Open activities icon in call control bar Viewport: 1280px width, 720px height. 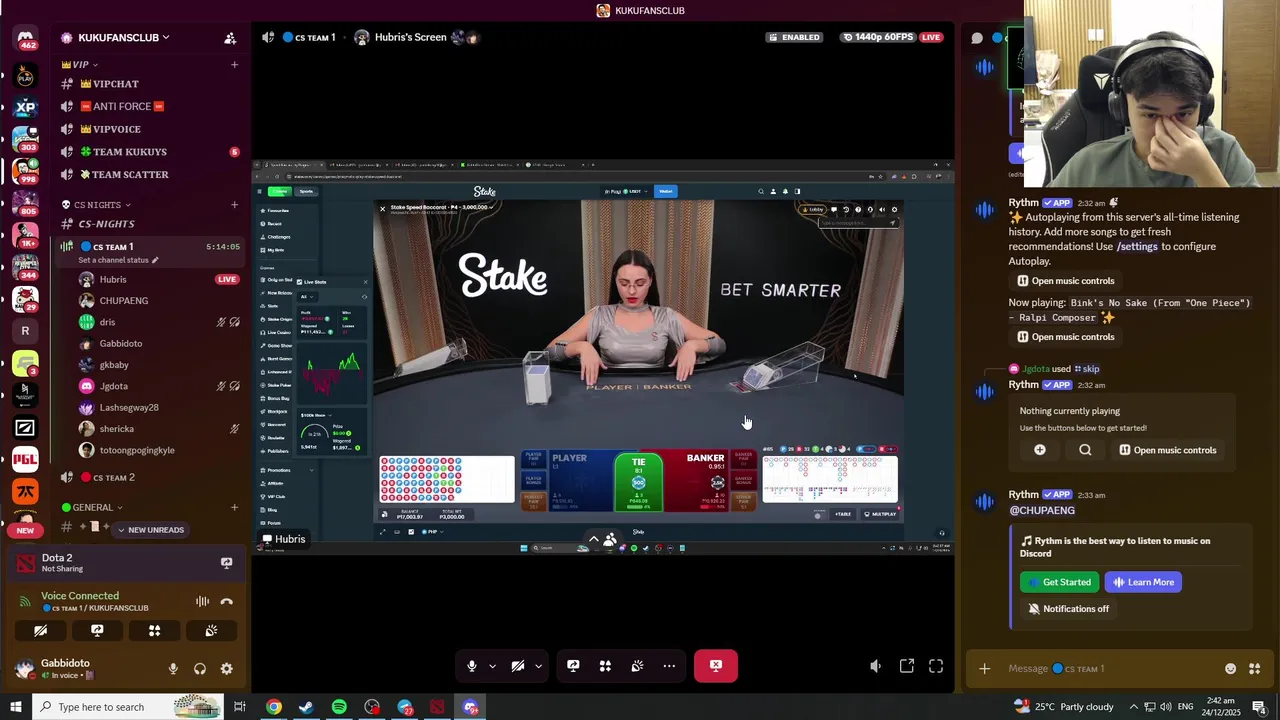click(605, 666)
